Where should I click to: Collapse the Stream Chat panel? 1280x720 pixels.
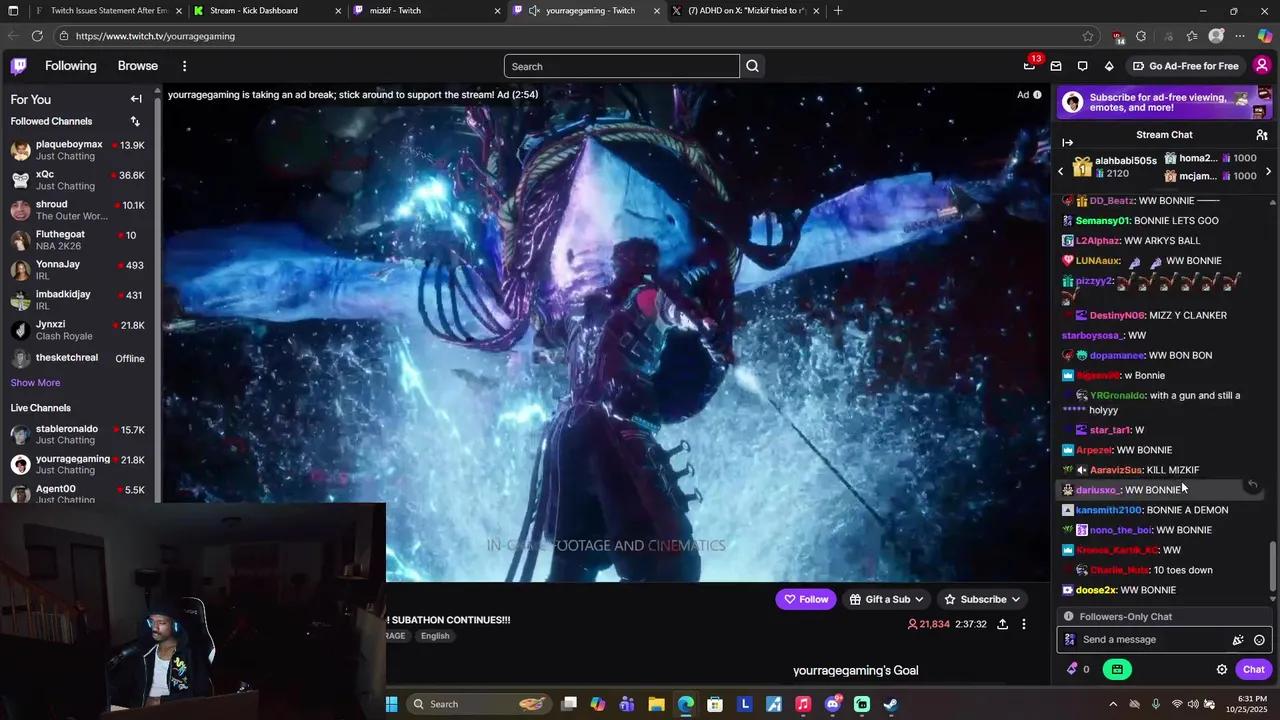[x=1067, y=143]
